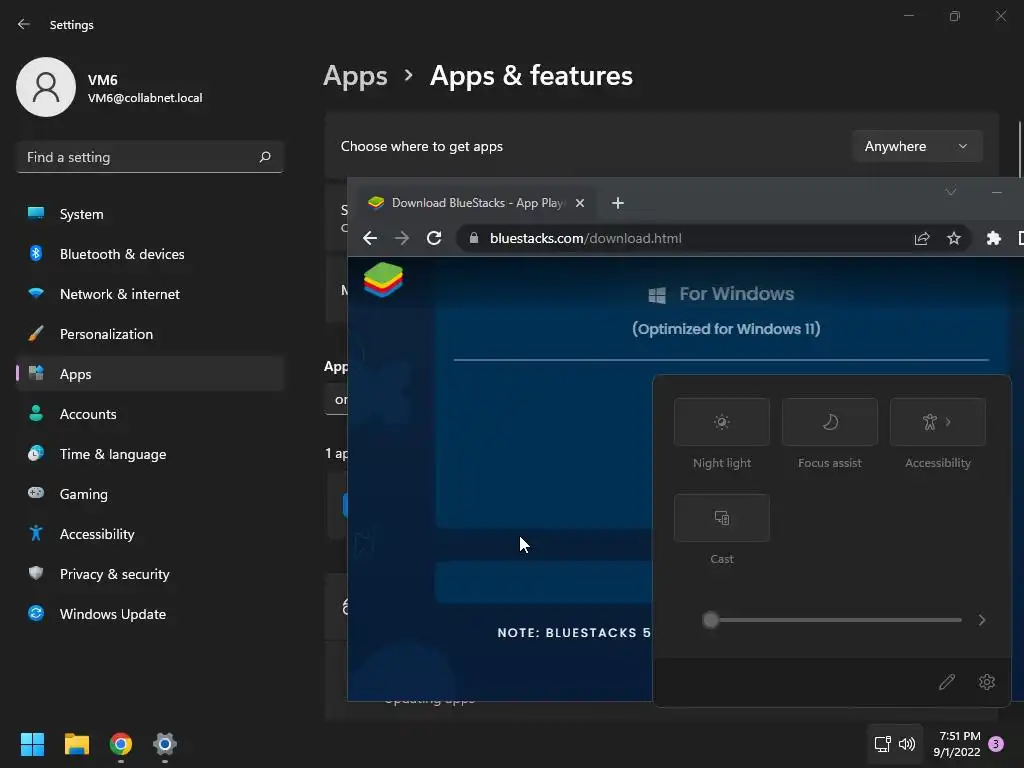This screenshot has height=768, width=1024.
Task: Click the BlueStacks logo on the page
Action: coord(383,280)
